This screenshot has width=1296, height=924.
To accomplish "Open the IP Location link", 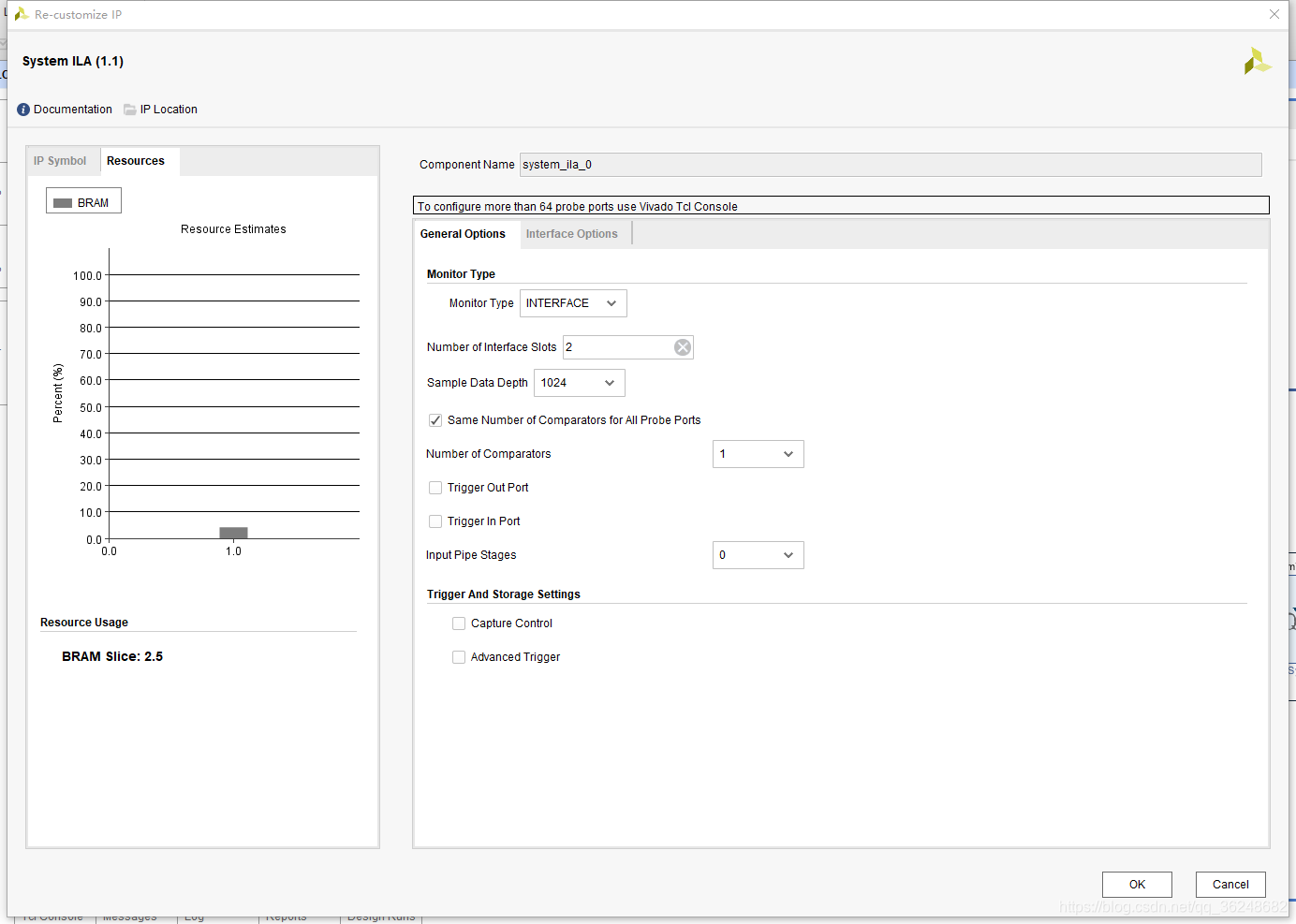I will 169,110.
